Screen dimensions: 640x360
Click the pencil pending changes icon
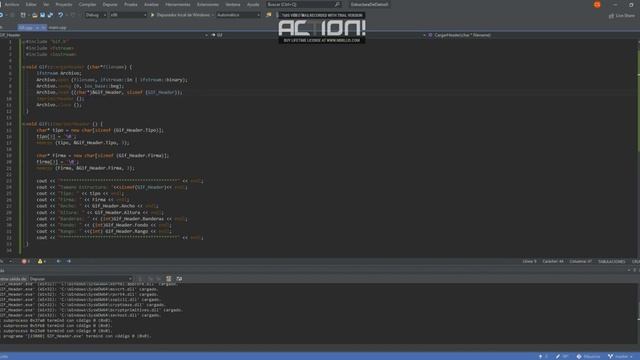coord(558,356)
